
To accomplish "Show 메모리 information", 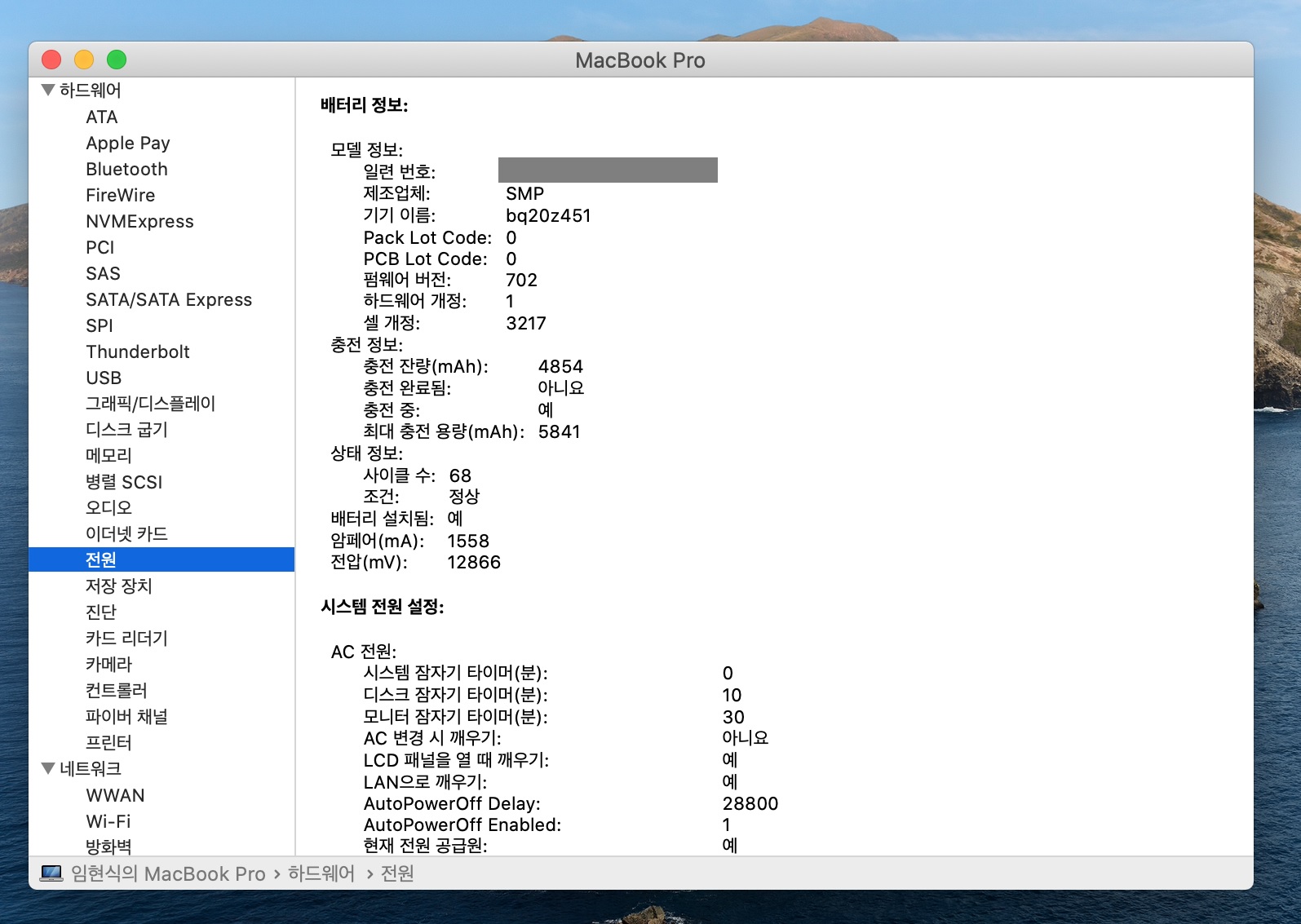I will tap(108, 456).
